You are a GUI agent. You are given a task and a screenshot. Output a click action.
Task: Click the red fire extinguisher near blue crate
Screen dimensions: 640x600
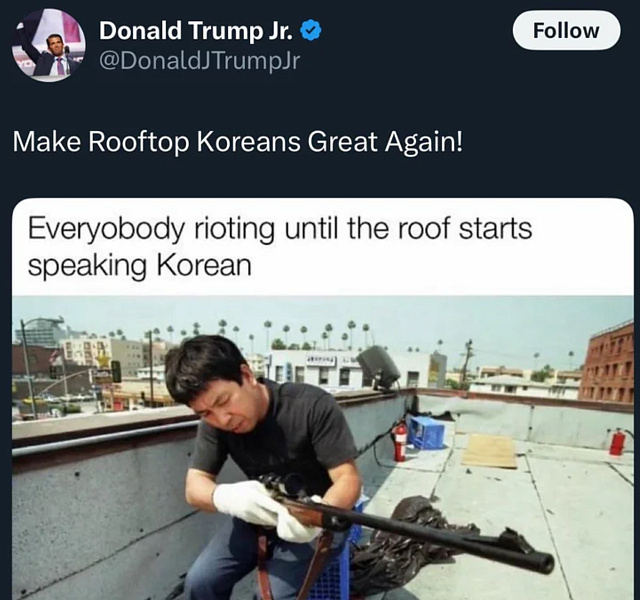tap(400, 441)
